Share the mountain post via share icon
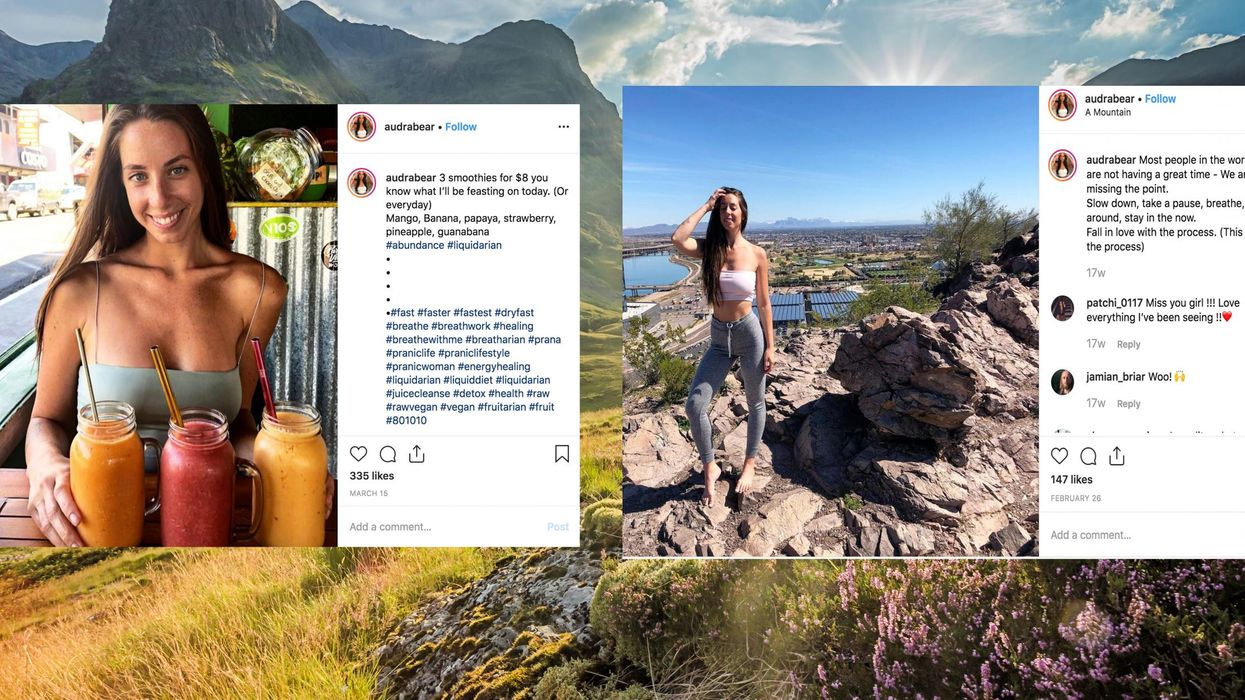The width and height of the screenshot is (1245, 700). [x=1117, y=456]
